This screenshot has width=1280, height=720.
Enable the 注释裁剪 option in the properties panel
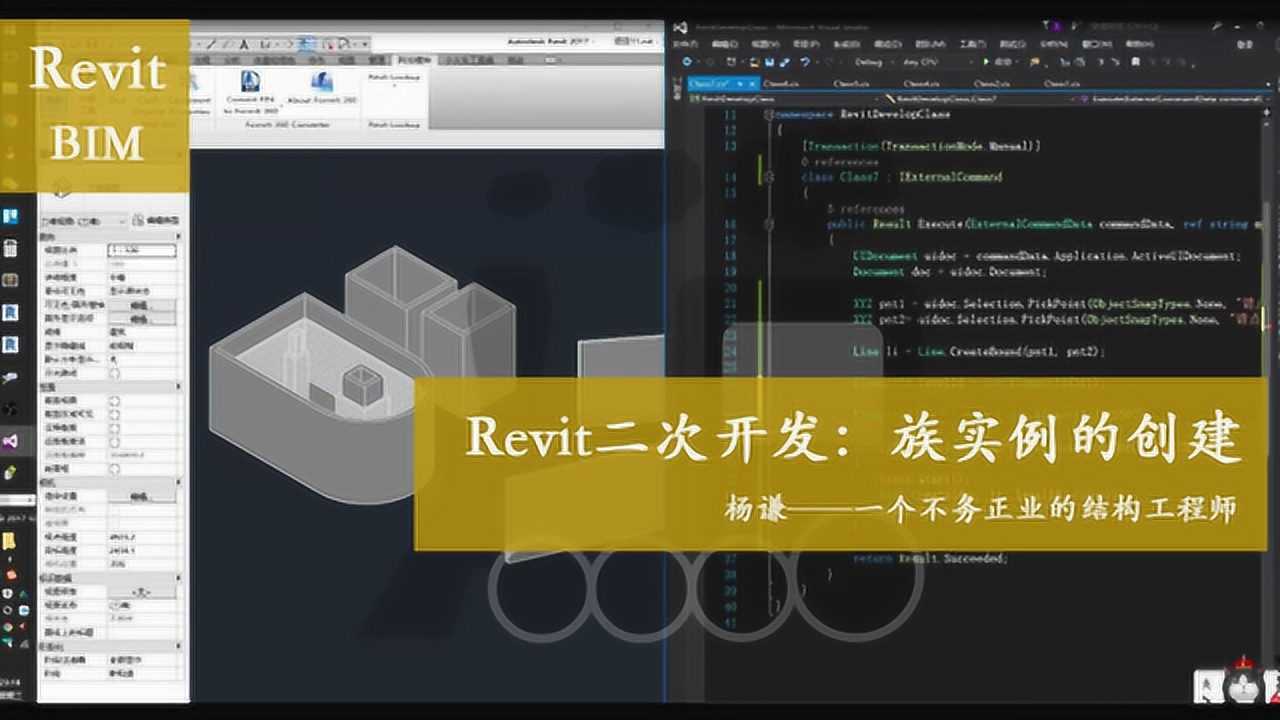click(x=113, y=426)
